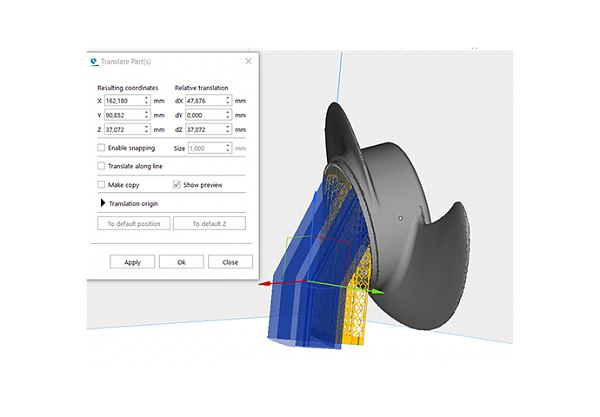Viewport: 600px width, 417px height.
Task: Close the Translate Part(s) dialog with X
Action: 248,61
